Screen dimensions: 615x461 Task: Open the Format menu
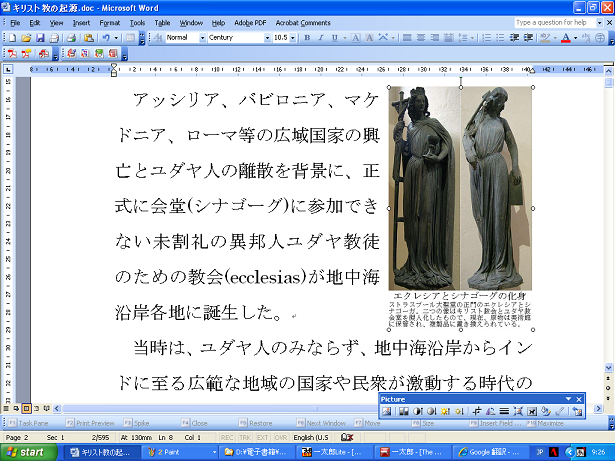(109, 22)
